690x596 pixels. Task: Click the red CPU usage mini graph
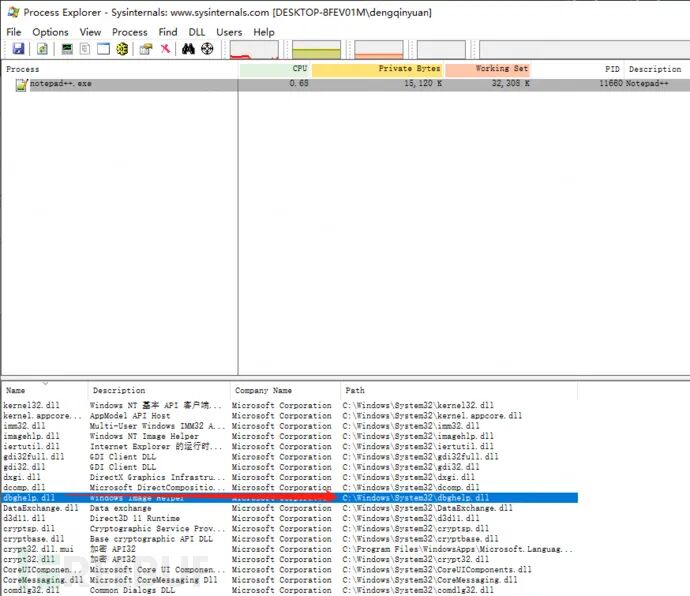click(x=254, y=50)
